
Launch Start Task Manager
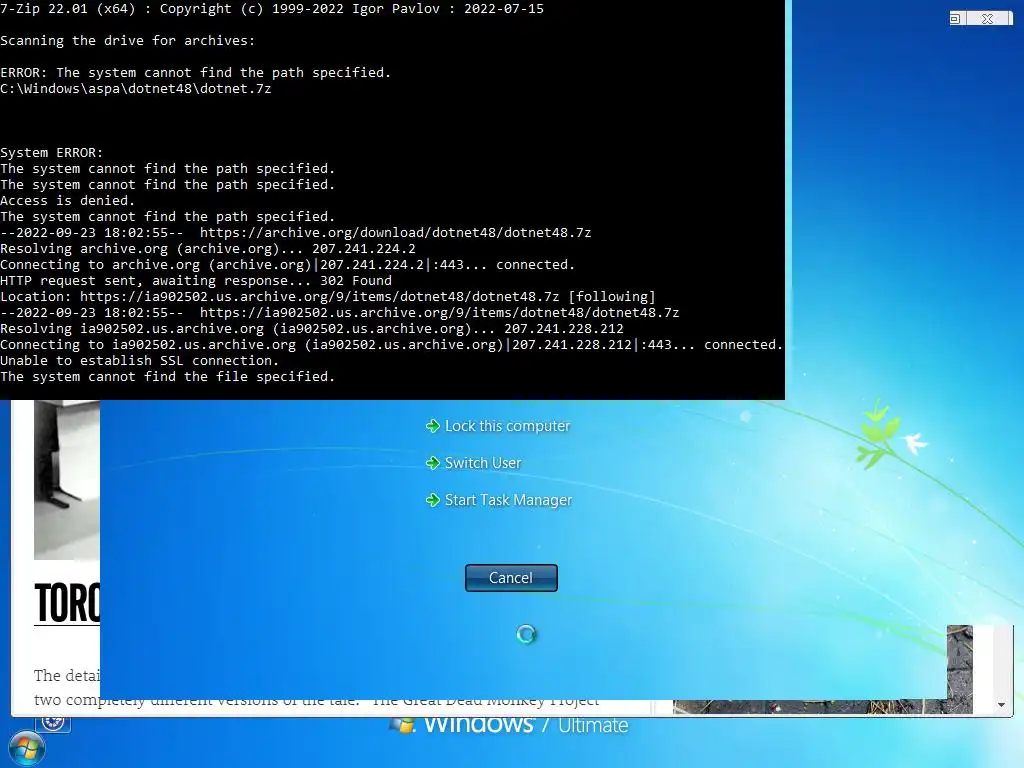pyautogui.click(x=499, y=500)
